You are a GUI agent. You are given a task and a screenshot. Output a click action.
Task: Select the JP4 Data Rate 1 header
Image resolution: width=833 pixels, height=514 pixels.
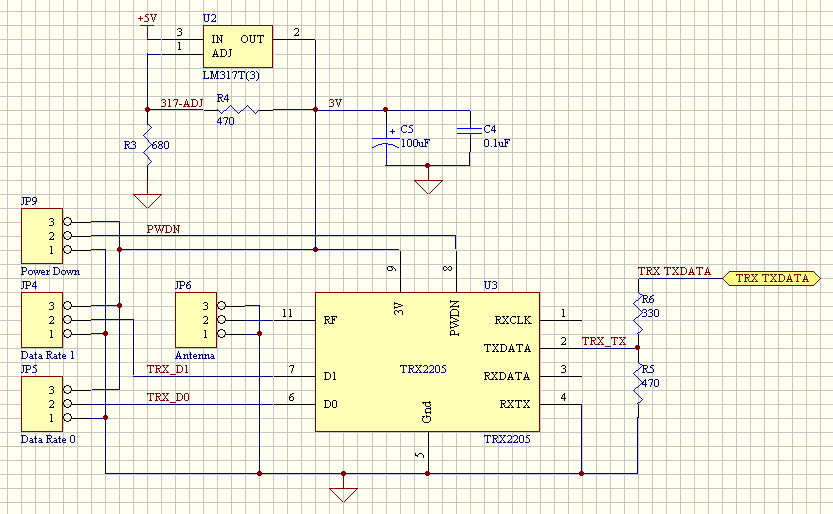(42, 320)
